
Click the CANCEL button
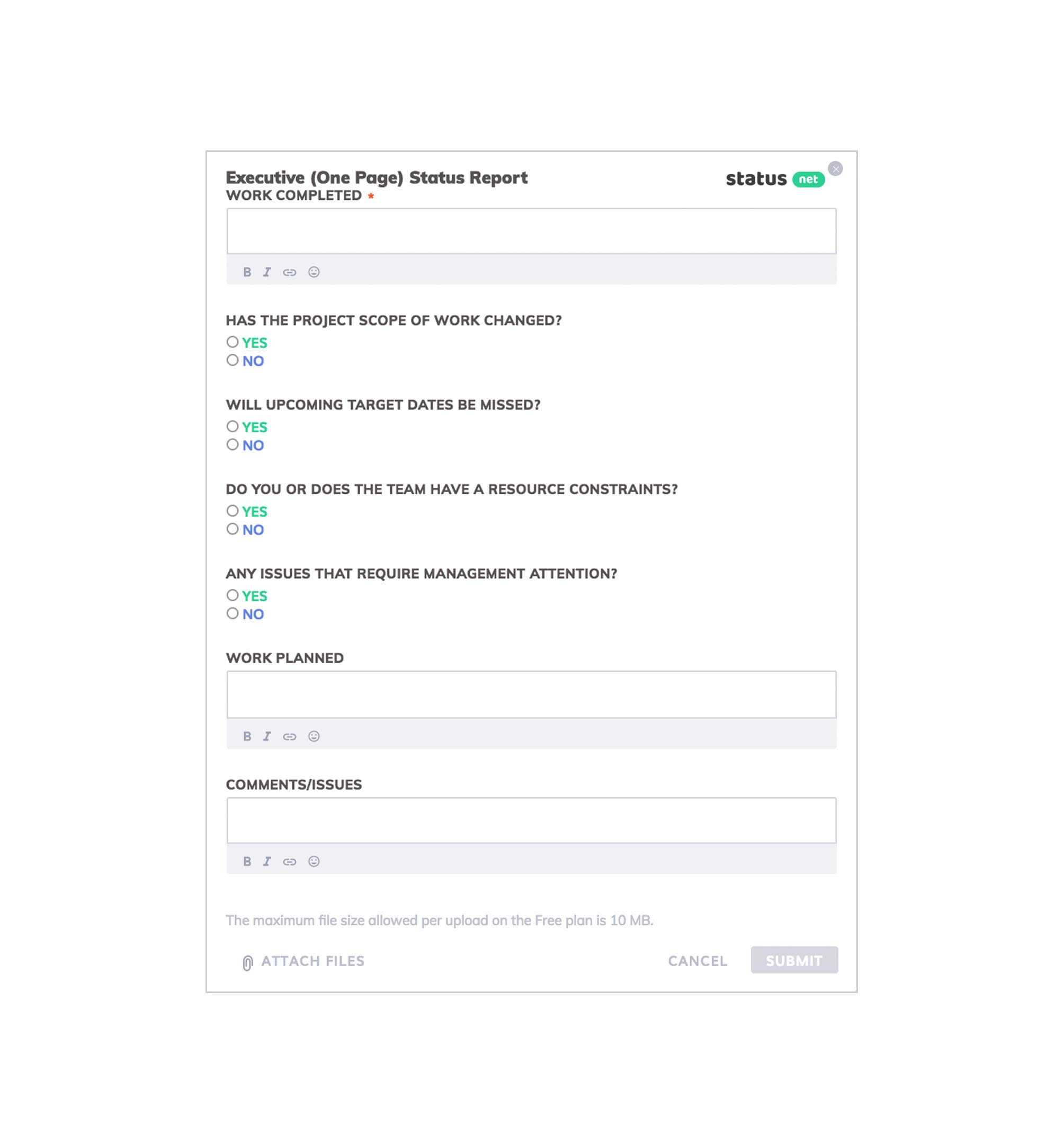[x=698, y=961]
